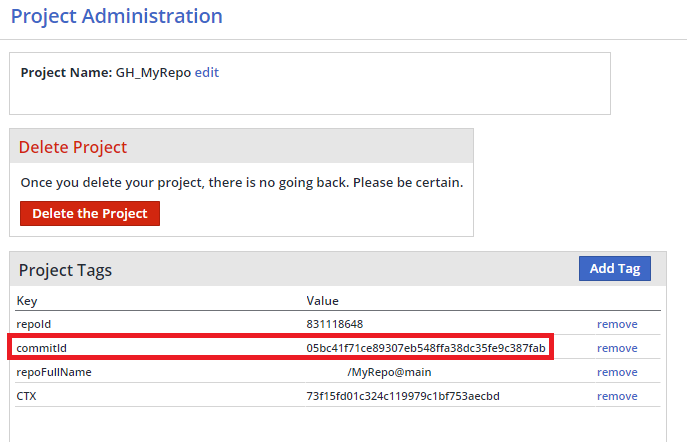Click the Project Tags section heading

[x=65, y=270]
